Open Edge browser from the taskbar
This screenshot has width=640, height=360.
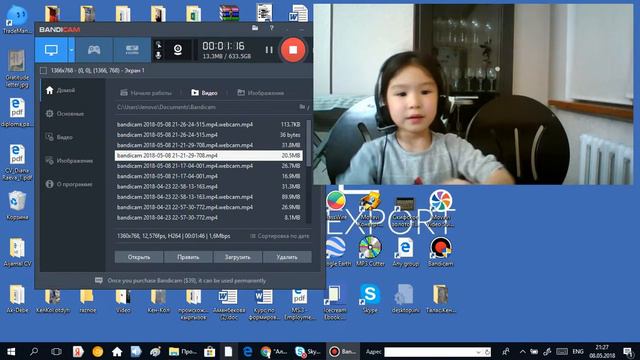pyautogui.click(x=247, y=351)
